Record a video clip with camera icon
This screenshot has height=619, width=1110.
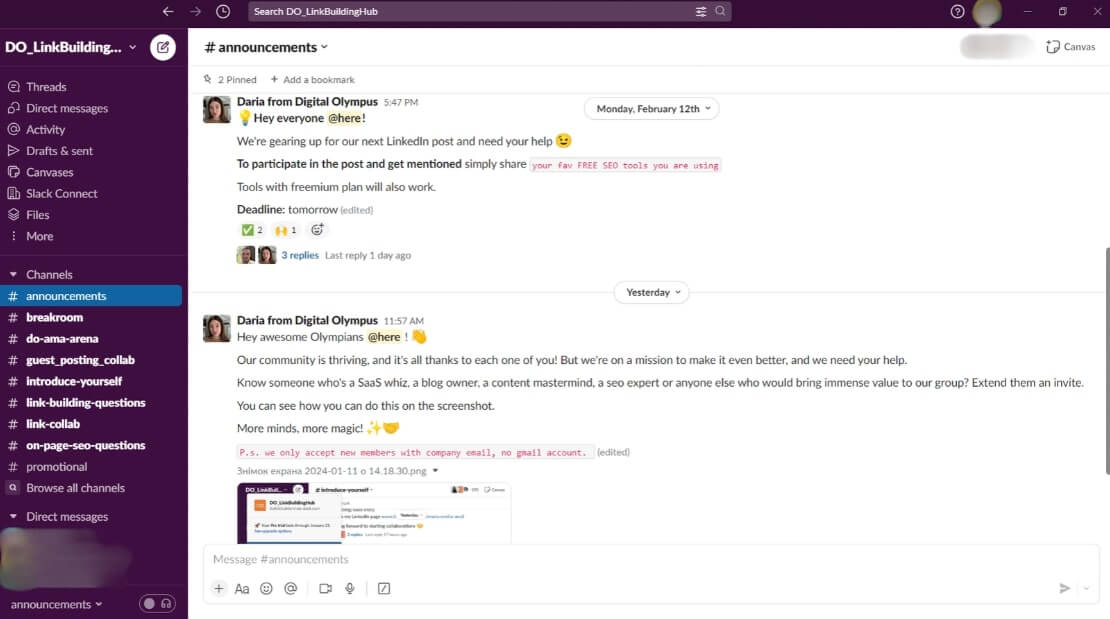(325, 588)
